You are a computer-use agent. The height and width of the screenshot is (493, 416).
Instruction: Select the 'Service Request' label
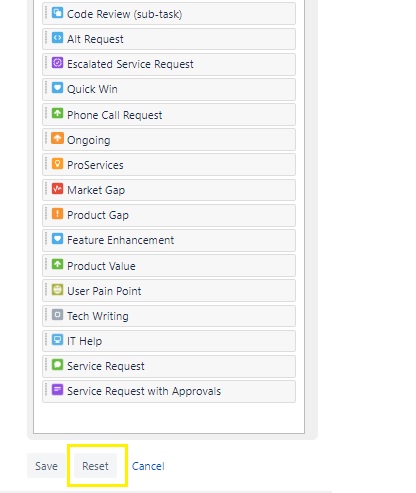pos(106,366)
